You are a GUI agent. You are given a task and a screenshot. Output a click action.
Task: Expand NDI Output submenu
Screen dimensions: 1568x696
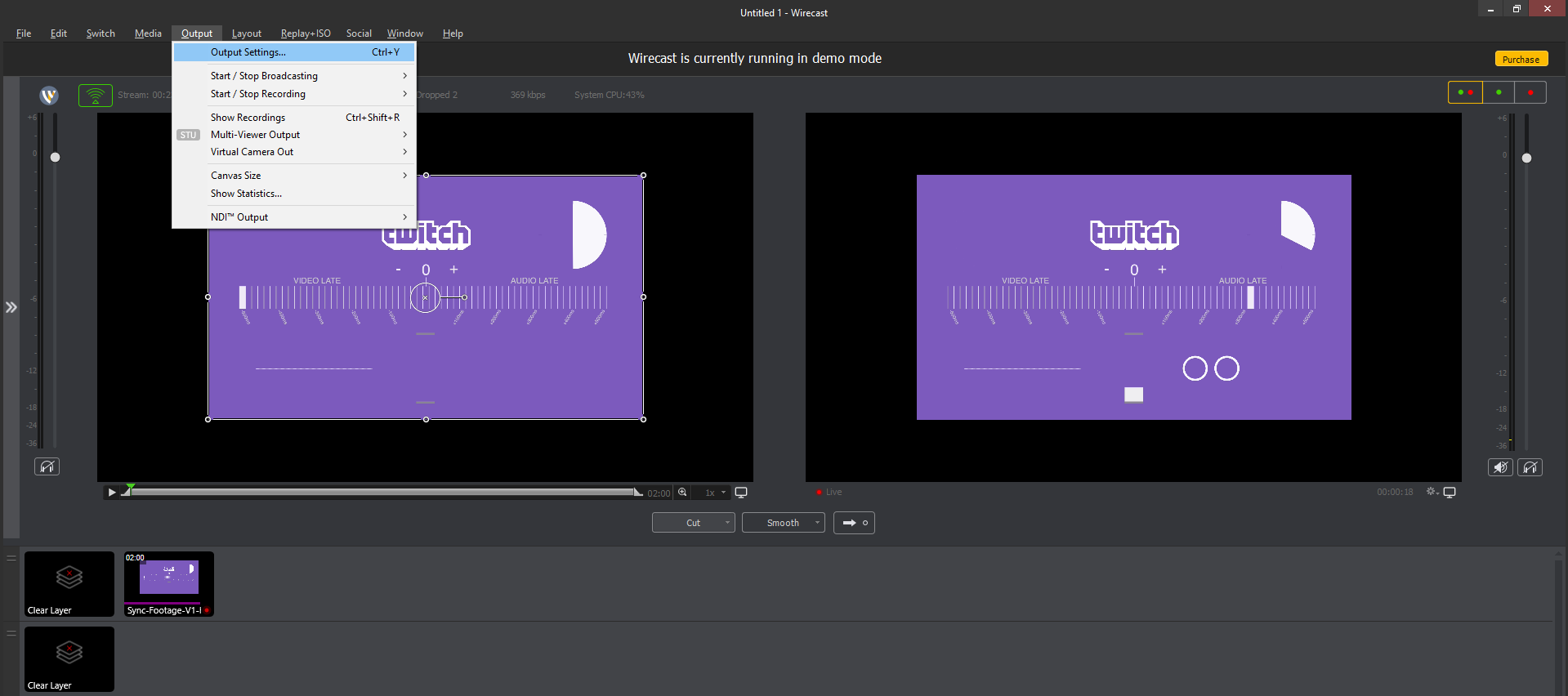click(294, 217)
